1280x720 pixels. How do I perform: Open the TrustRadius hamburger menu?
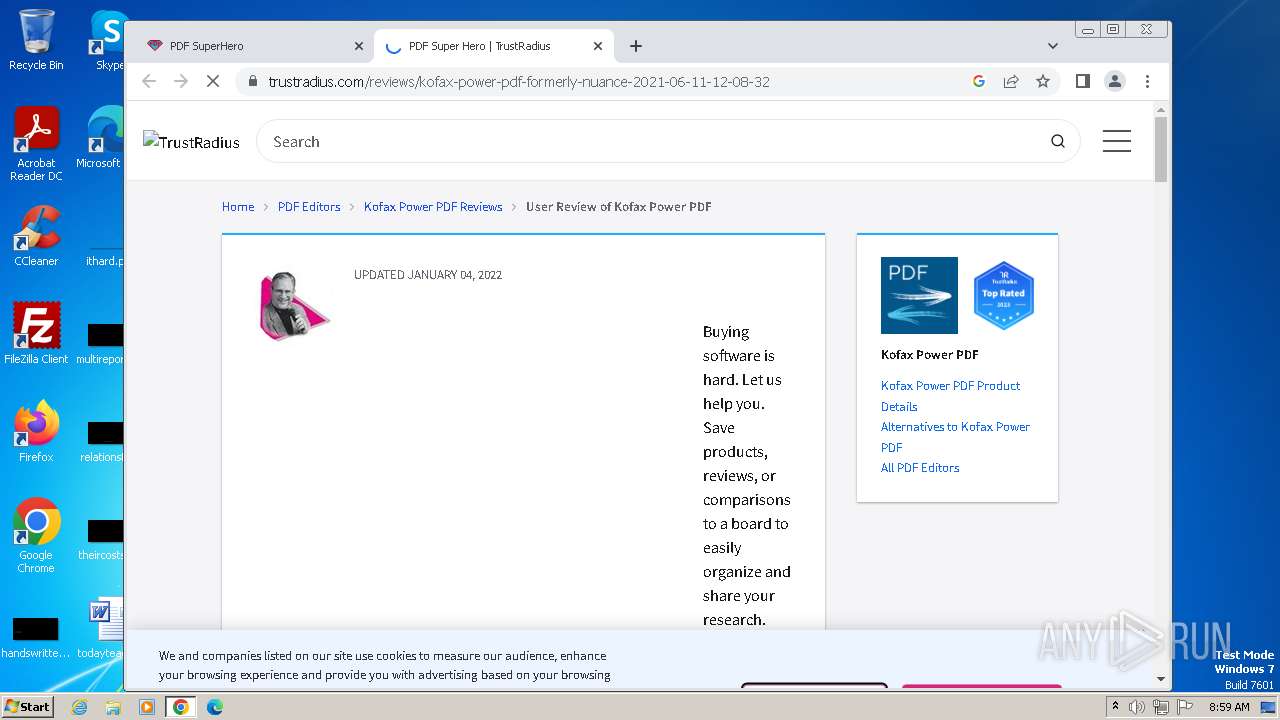pos(1117,141)
